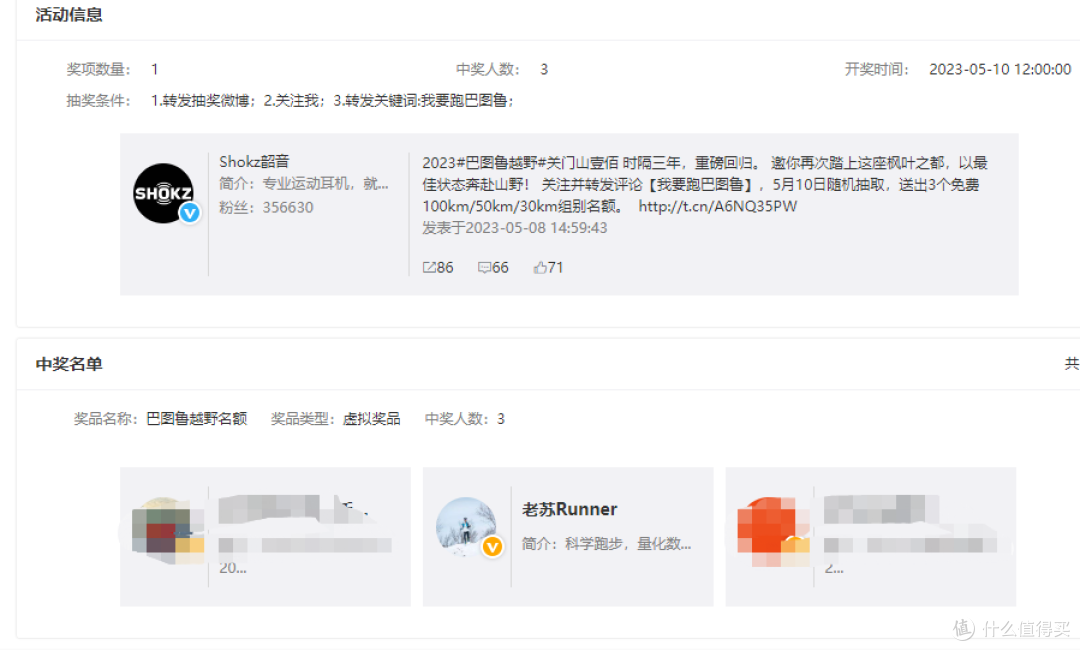Open the Shokz韶音 account name link
Screen dimensions: 1080x651
point(254,162)
